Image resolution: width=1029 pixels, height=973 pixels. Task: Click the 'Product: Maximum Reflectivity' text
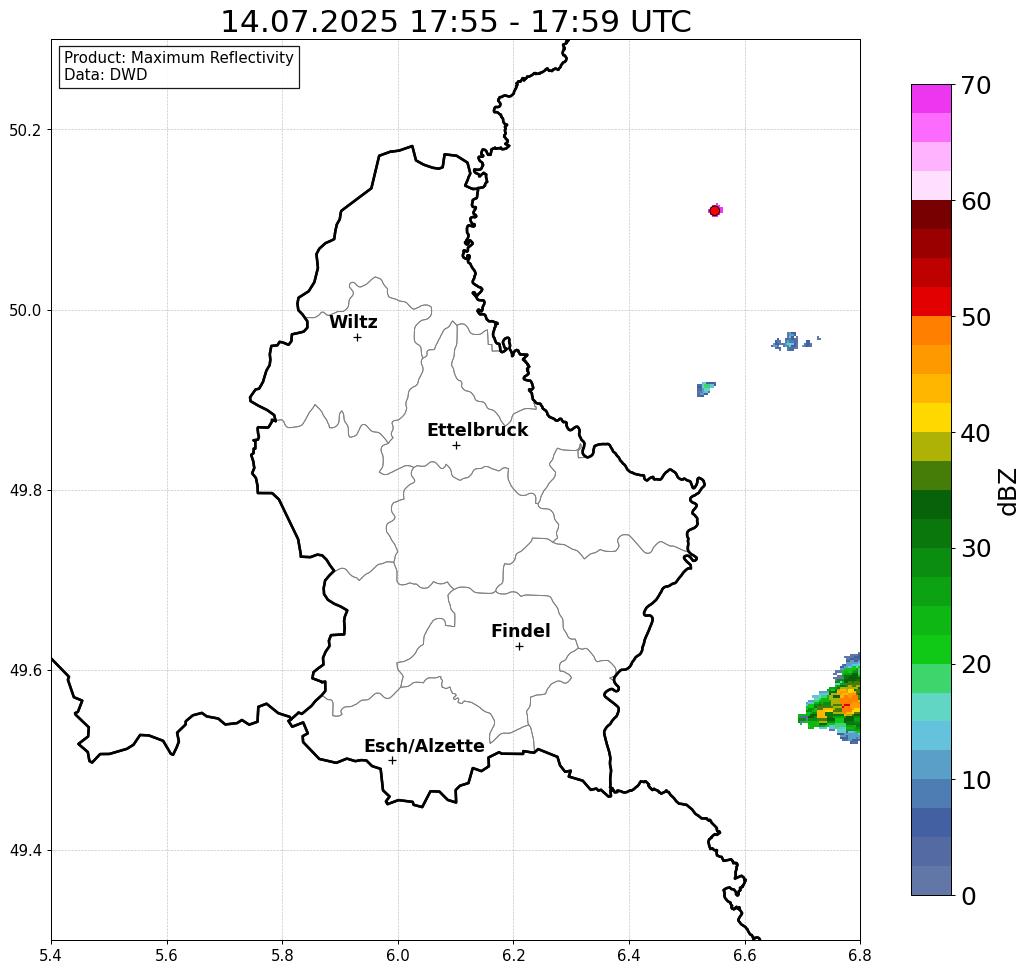click(178, 58)
